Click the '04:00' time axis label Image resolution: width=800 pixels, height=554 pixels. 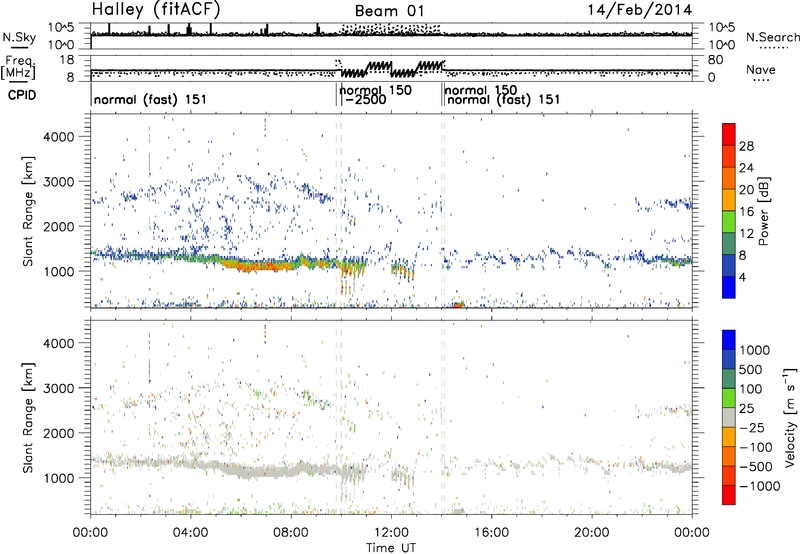(190, 533)
